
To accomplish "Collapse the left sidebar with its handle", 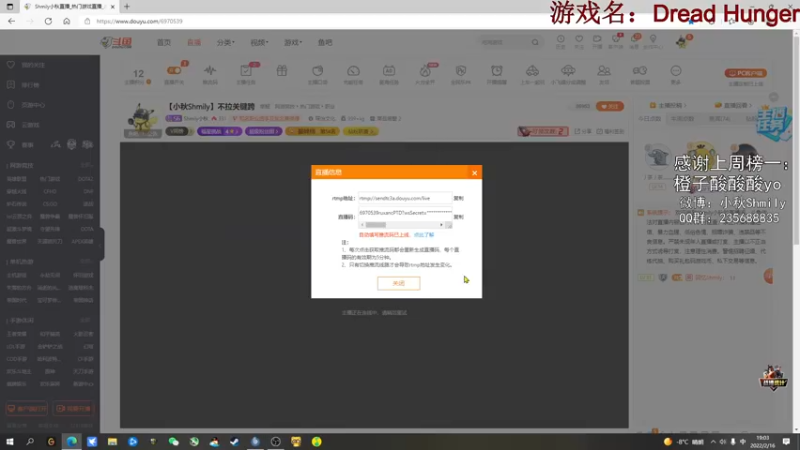I will 102,244.
